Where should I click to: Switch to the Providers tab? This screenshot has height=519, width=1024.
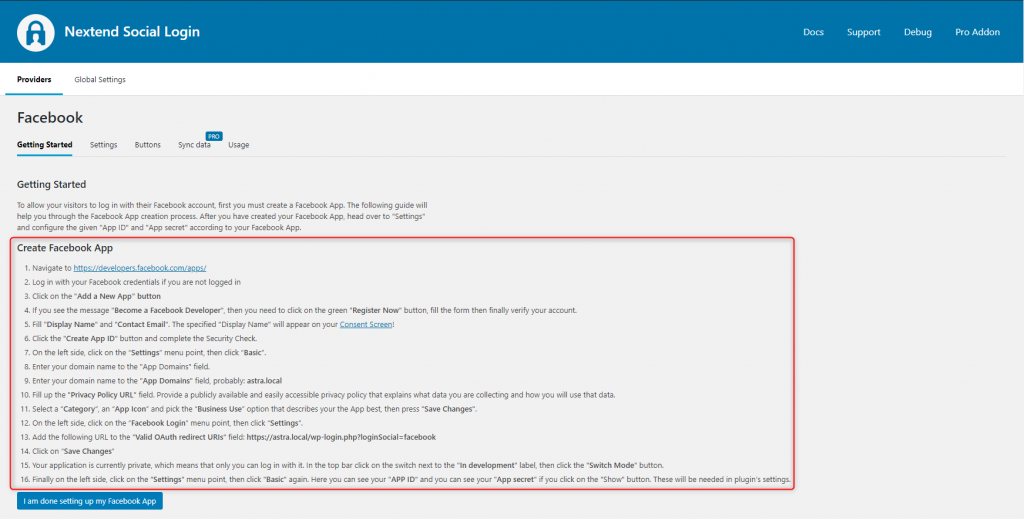point(34,79)
